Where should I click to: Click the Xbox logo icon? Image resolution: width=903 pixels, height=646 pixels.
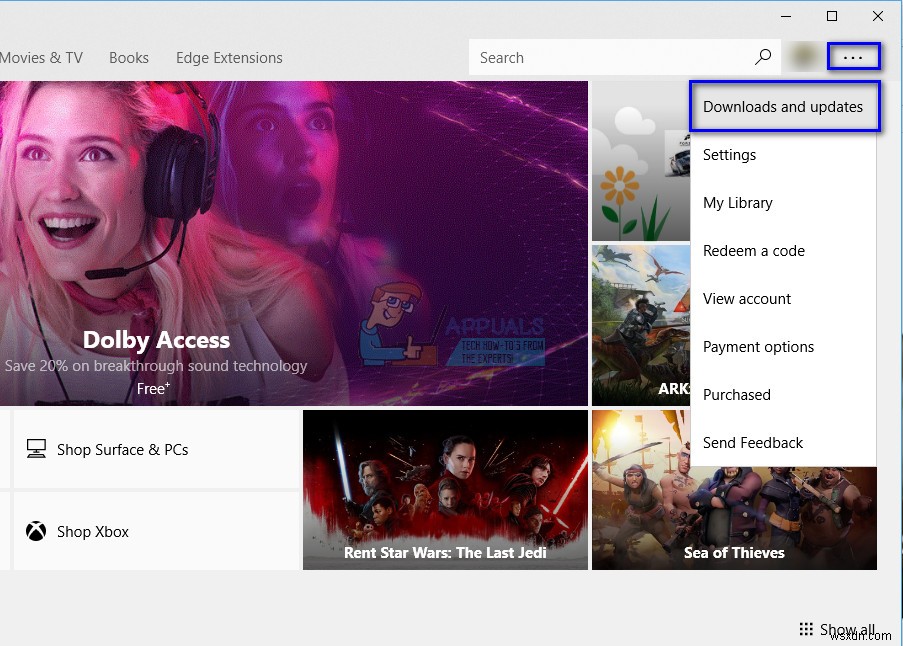pos(36,531)
